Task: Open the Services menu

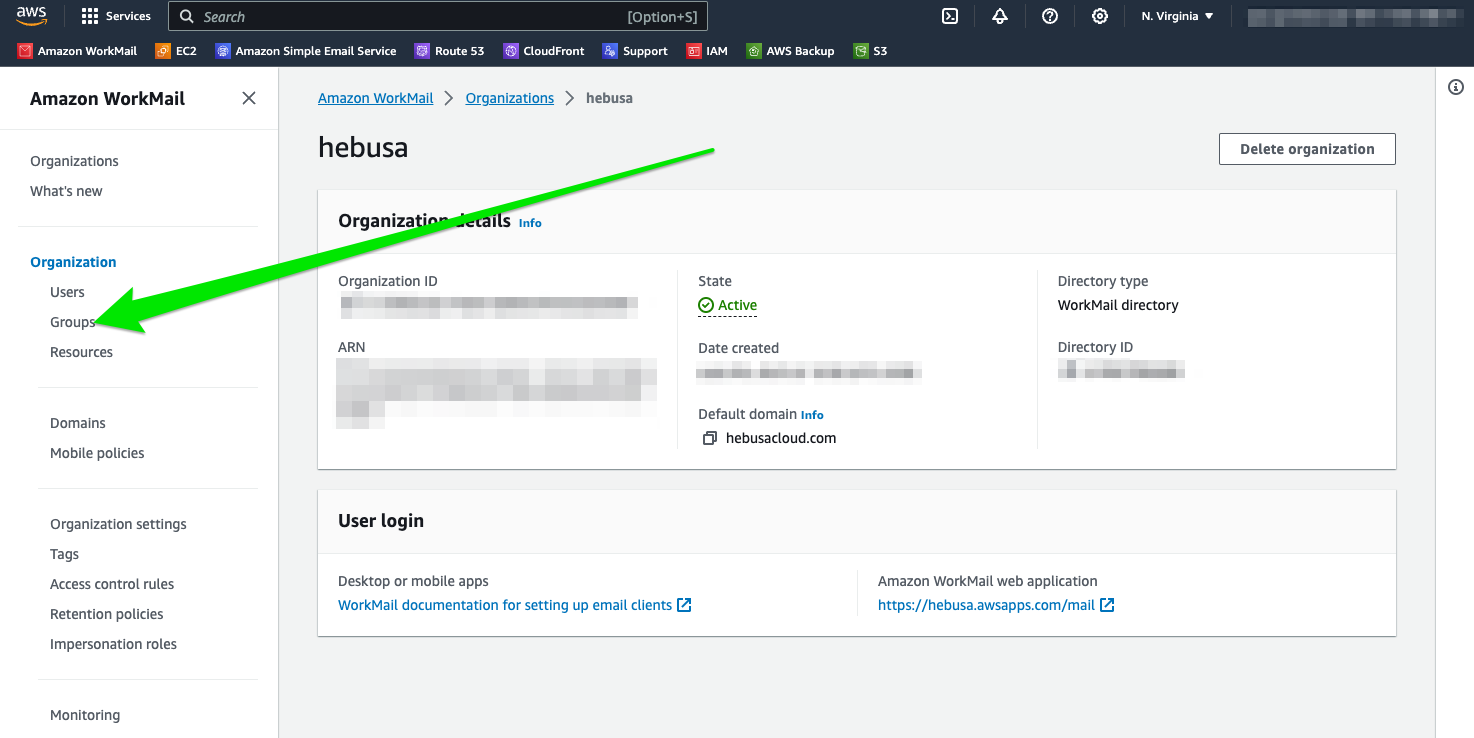Action: (x=115, y=16)
